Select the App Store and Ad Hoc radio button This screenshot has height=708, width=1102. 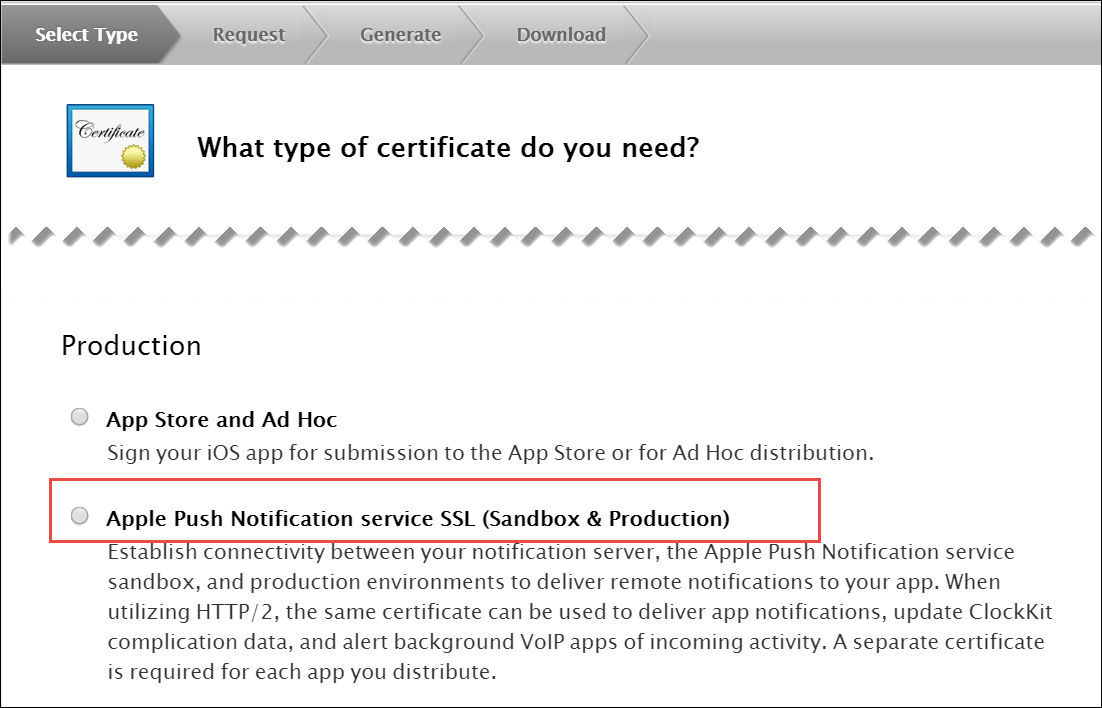(80, 418)
